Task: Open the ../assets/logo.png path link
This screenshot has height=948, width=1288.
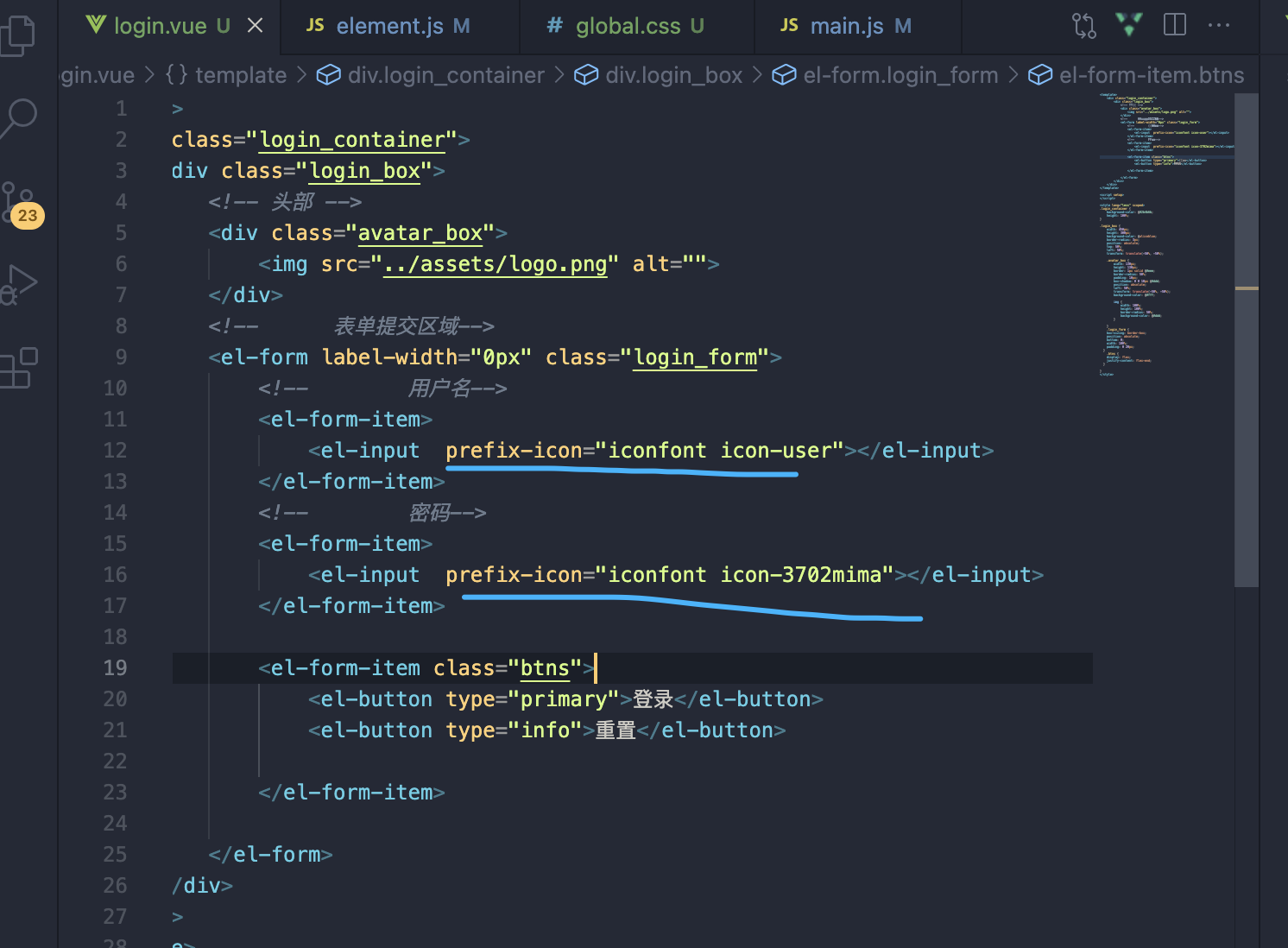Action: tap(496, 264)
